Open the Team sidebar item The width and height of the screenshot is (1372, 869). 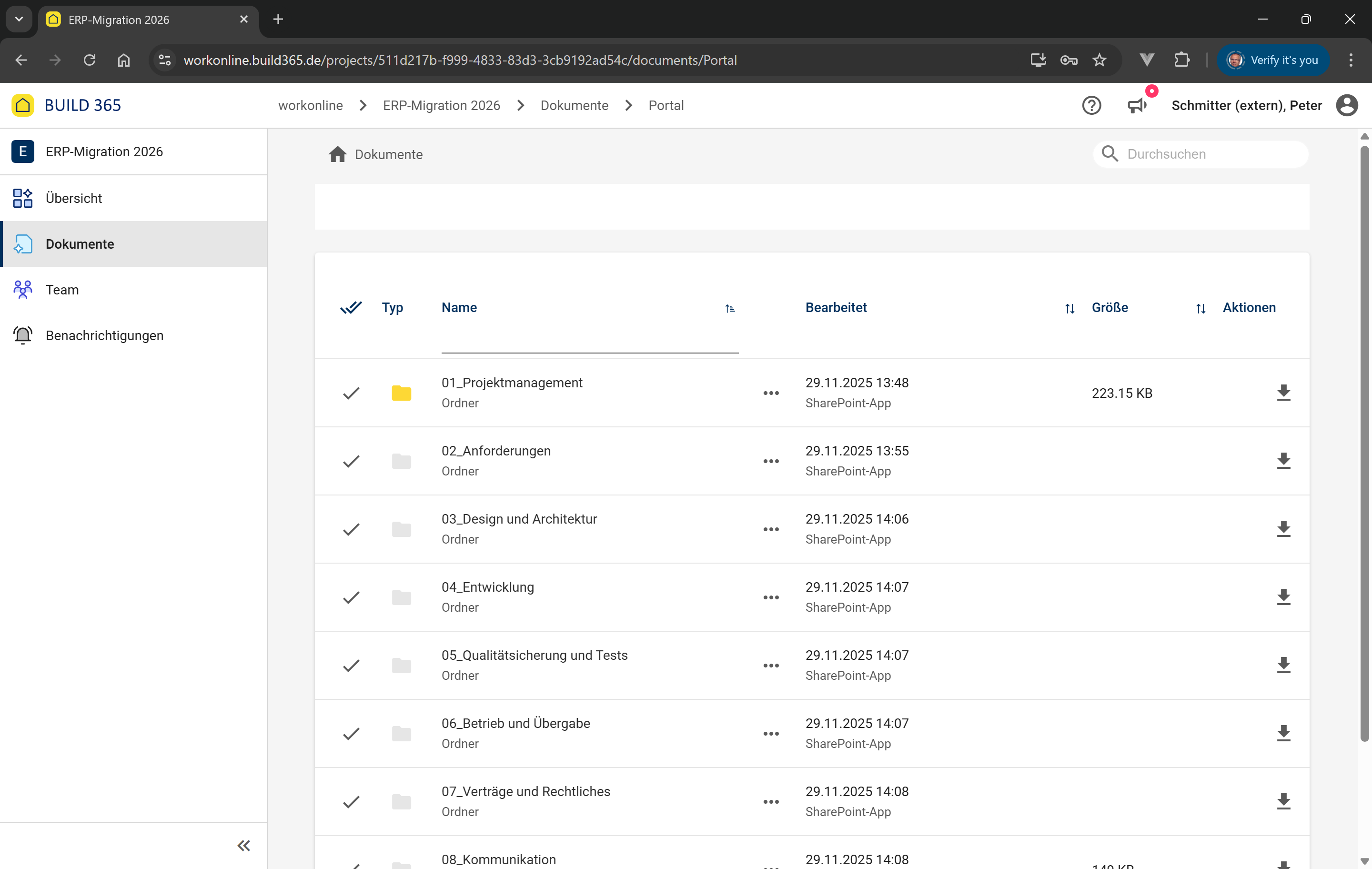point(62,290)
